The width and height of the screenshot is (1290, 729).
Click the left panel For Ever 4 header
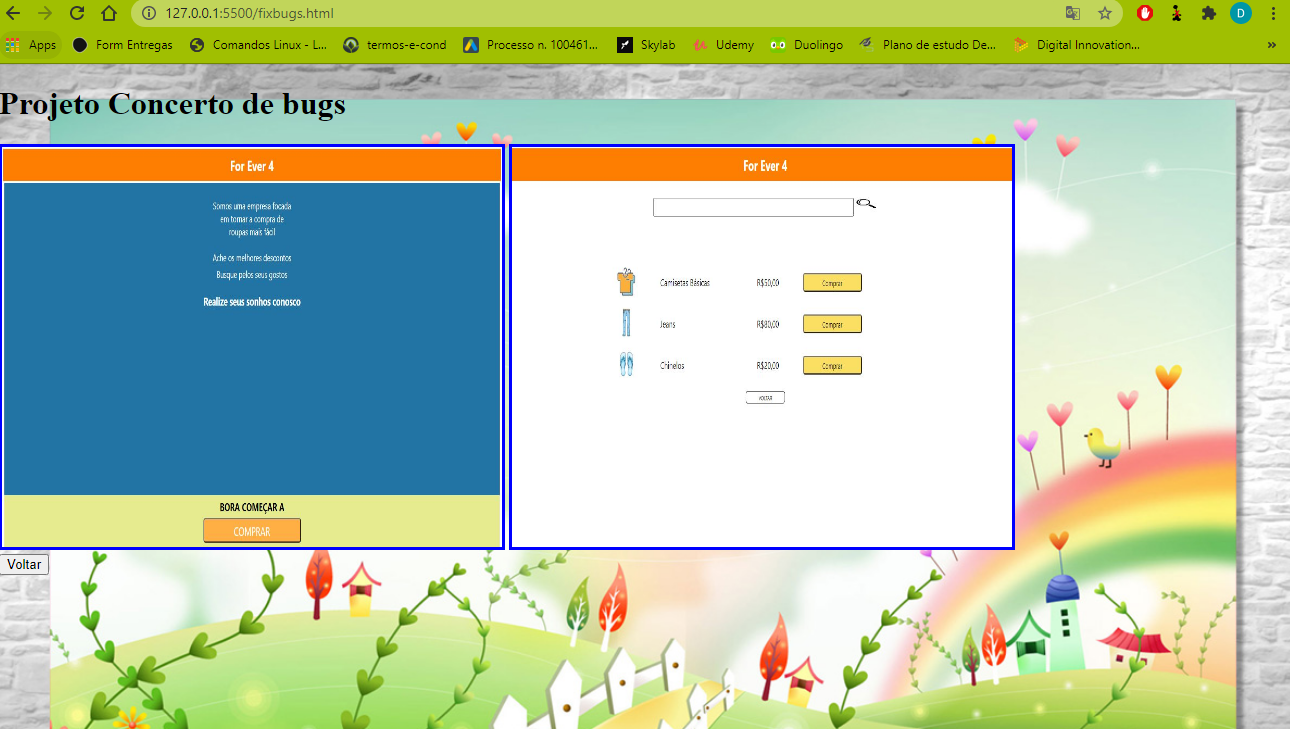[252, 166]
